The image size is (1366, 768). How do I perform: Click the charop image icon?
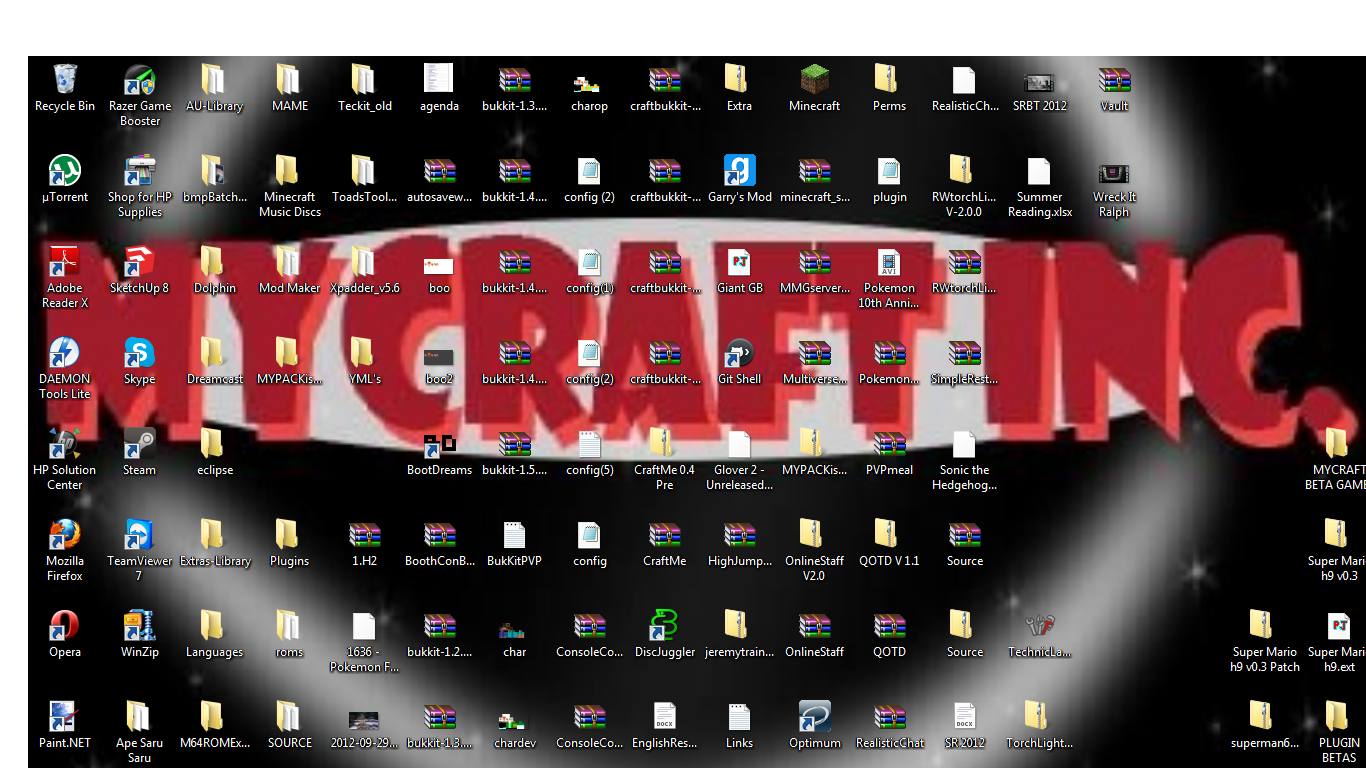click(x=587, y=83)
